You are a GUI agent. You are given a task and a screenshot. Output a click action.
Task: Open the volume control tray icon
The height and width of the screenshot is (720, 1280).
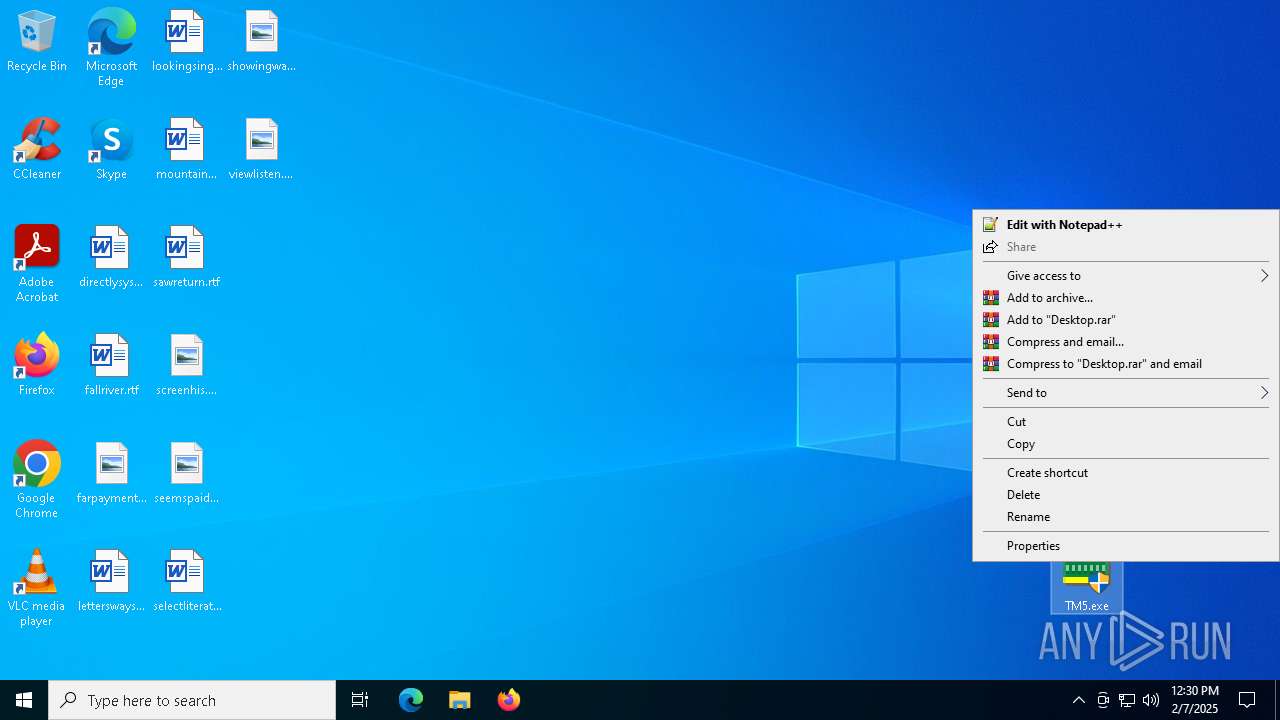pyautogui.click(x=1151, y=700)
